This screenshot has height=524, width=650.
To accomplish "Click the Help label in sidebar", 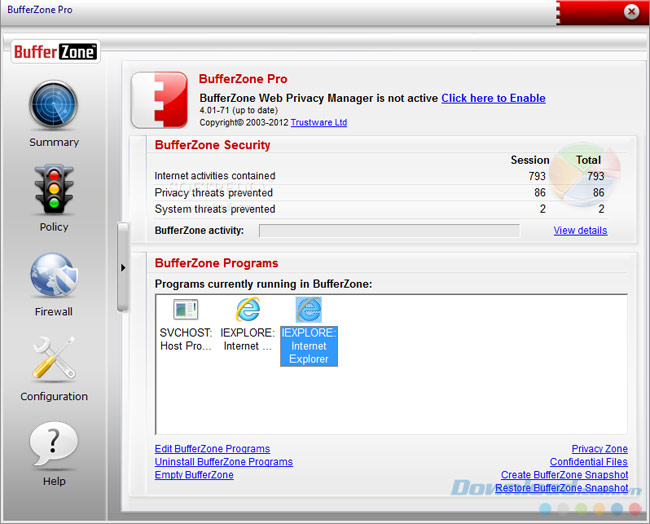I will [54, 481].
